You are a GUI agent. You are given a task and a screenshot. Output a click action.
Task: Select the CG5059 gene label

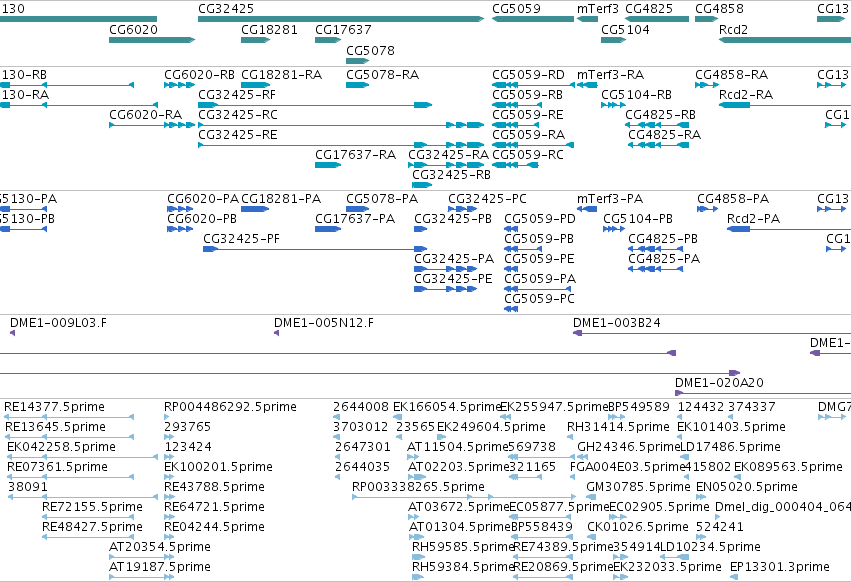click(516, 9)
